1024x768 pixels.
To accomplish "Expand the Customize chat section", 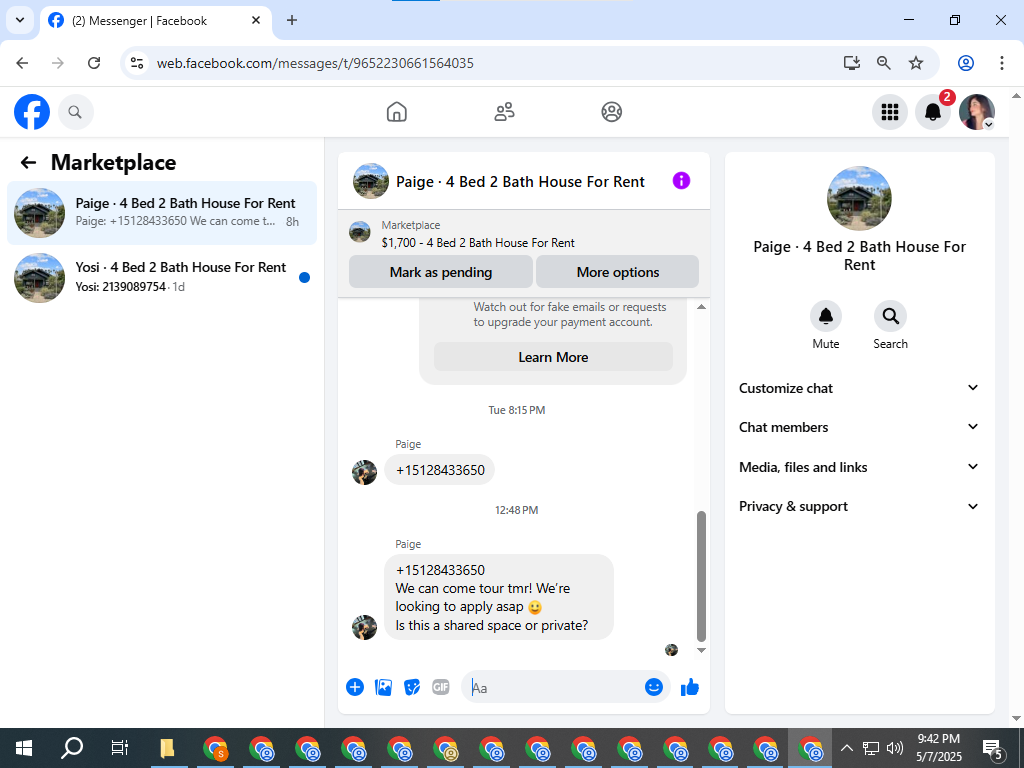I will [859, 388].
